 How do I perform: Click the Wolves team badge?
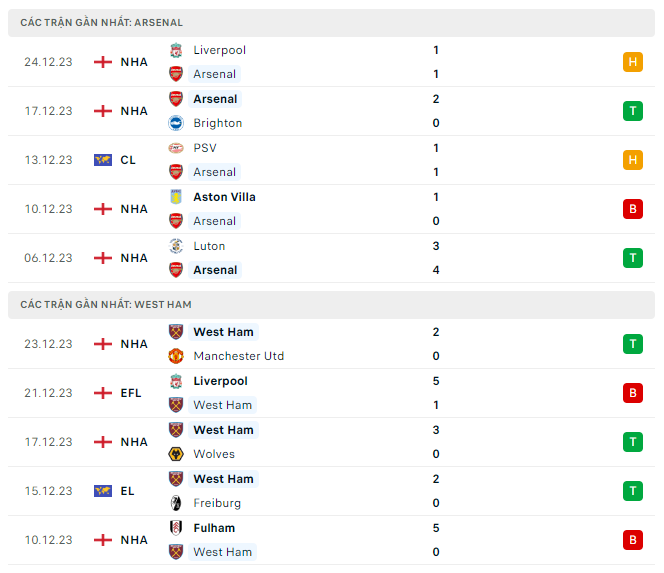(176, 454)
